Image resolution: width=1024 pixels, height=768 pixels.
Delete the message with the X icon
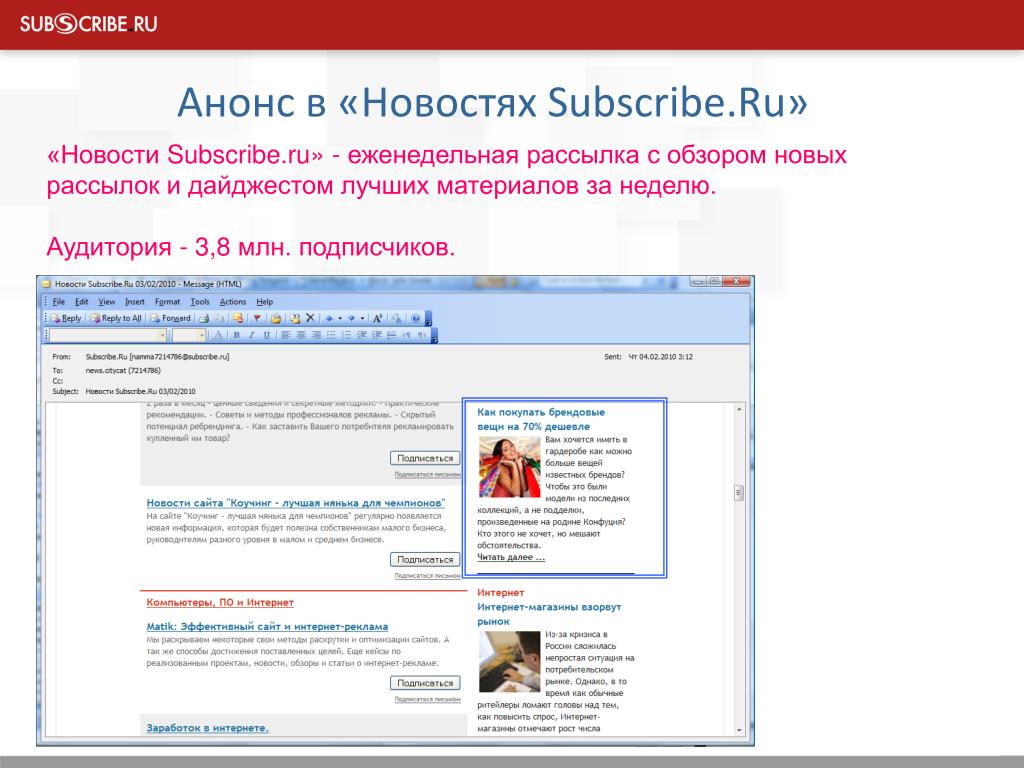[x=310, y=318]
